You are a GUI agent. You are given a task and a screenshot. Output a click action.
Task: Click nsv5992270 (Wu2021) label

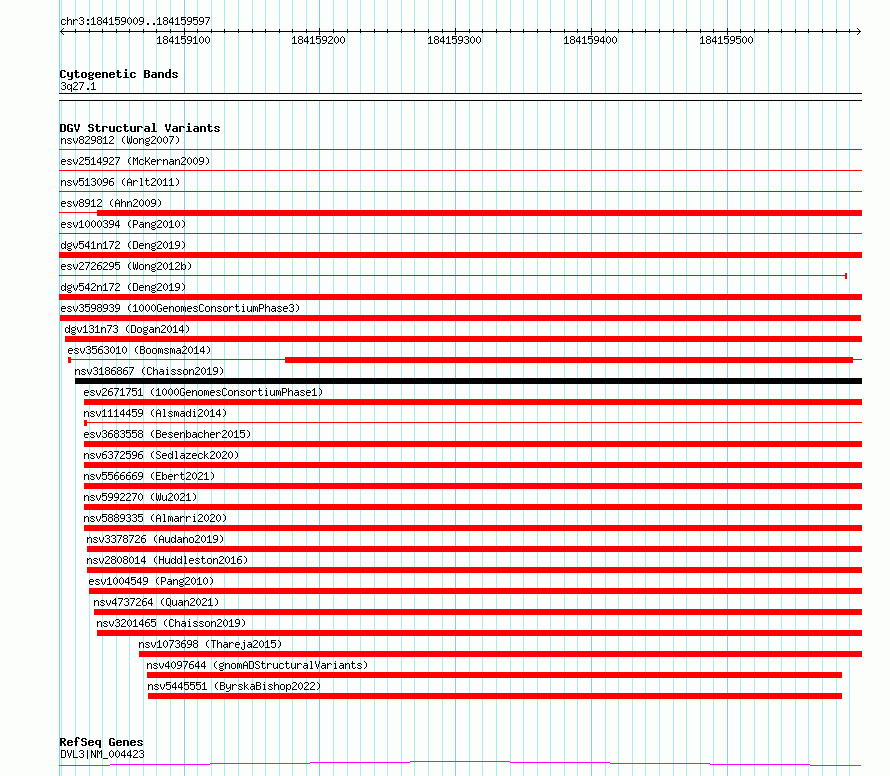(140, 497)
